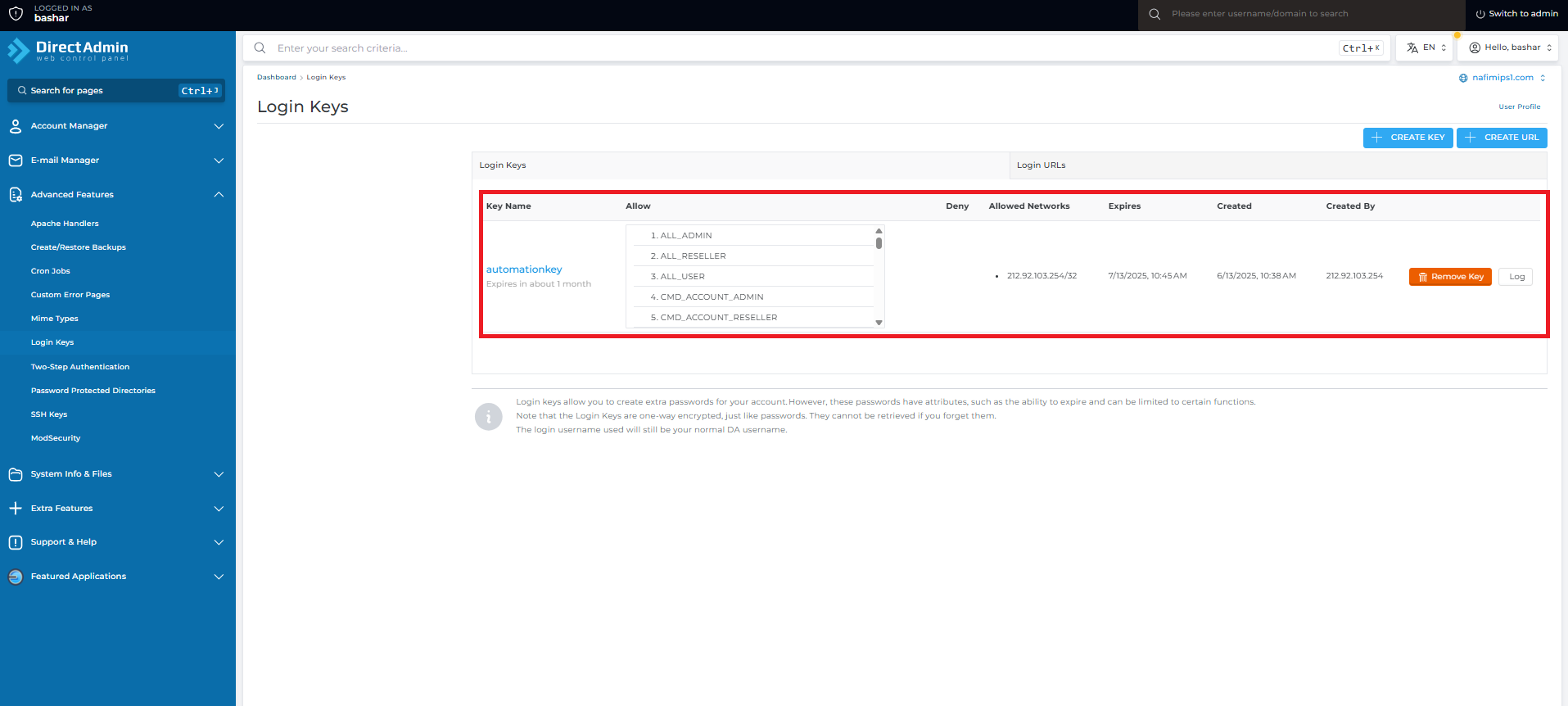The width and height of the screenshot is (1568, 706).
Task: Click the info icon beside the login keys note
Action: [489, 417]
